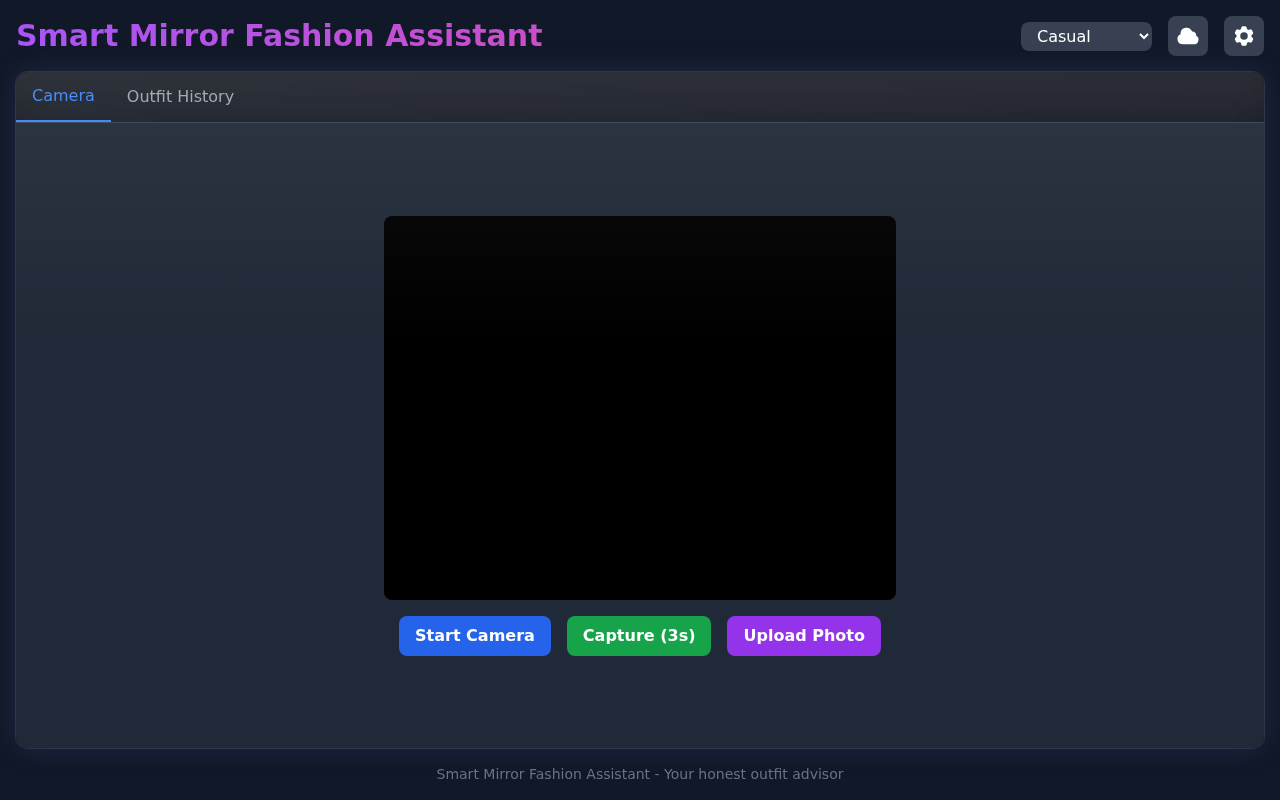Image resolution: width=1280 pixels, height=800 pixels.
Task: Expand the occasion selector showing Casual
Action: coord(1086,35)
